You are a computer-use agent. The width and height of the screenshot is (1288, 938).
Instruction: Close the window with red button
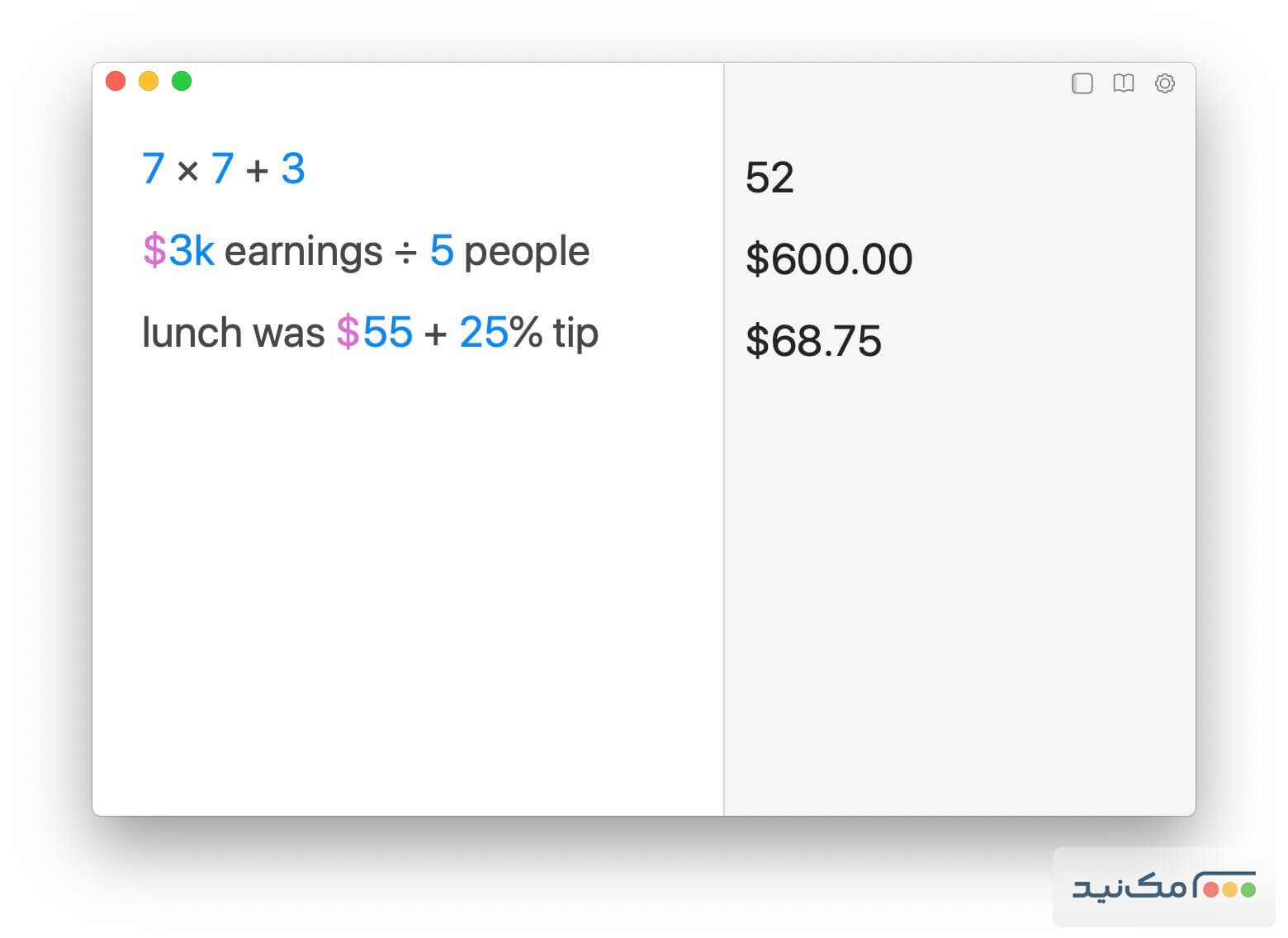click(x=116, y=81)
